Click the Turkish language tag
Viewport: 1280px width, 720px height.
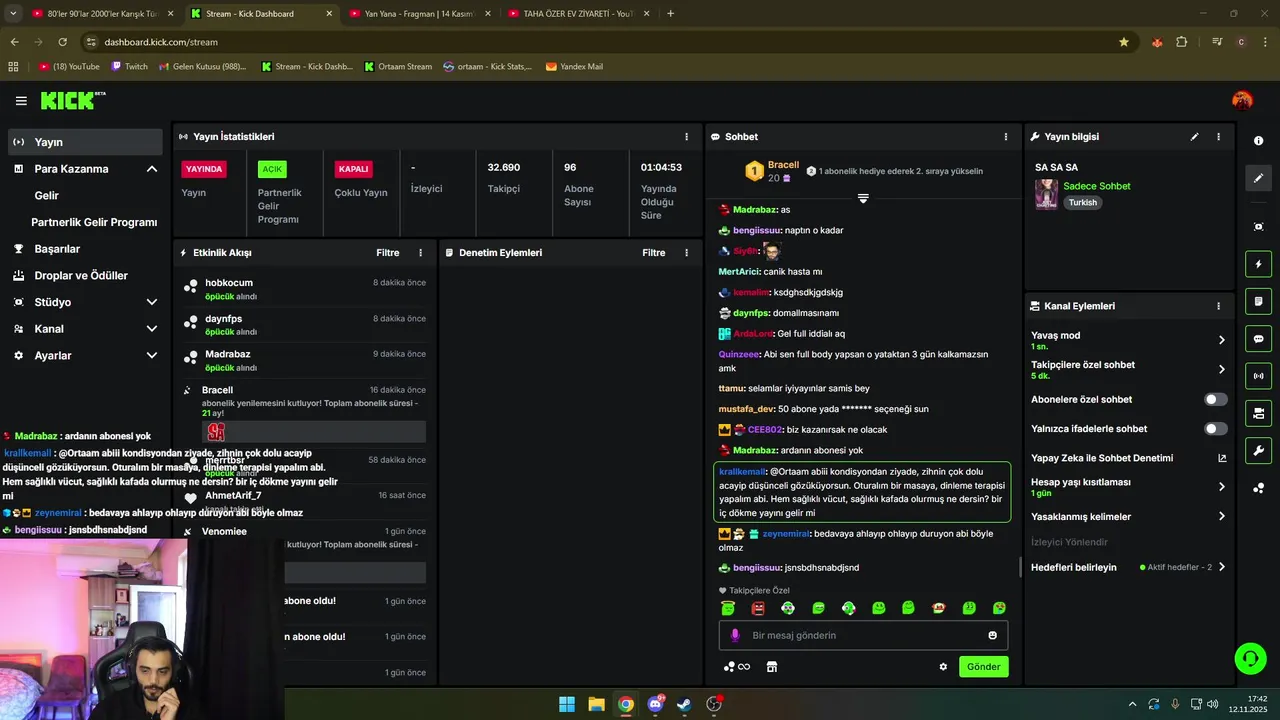pos(1082,202)
